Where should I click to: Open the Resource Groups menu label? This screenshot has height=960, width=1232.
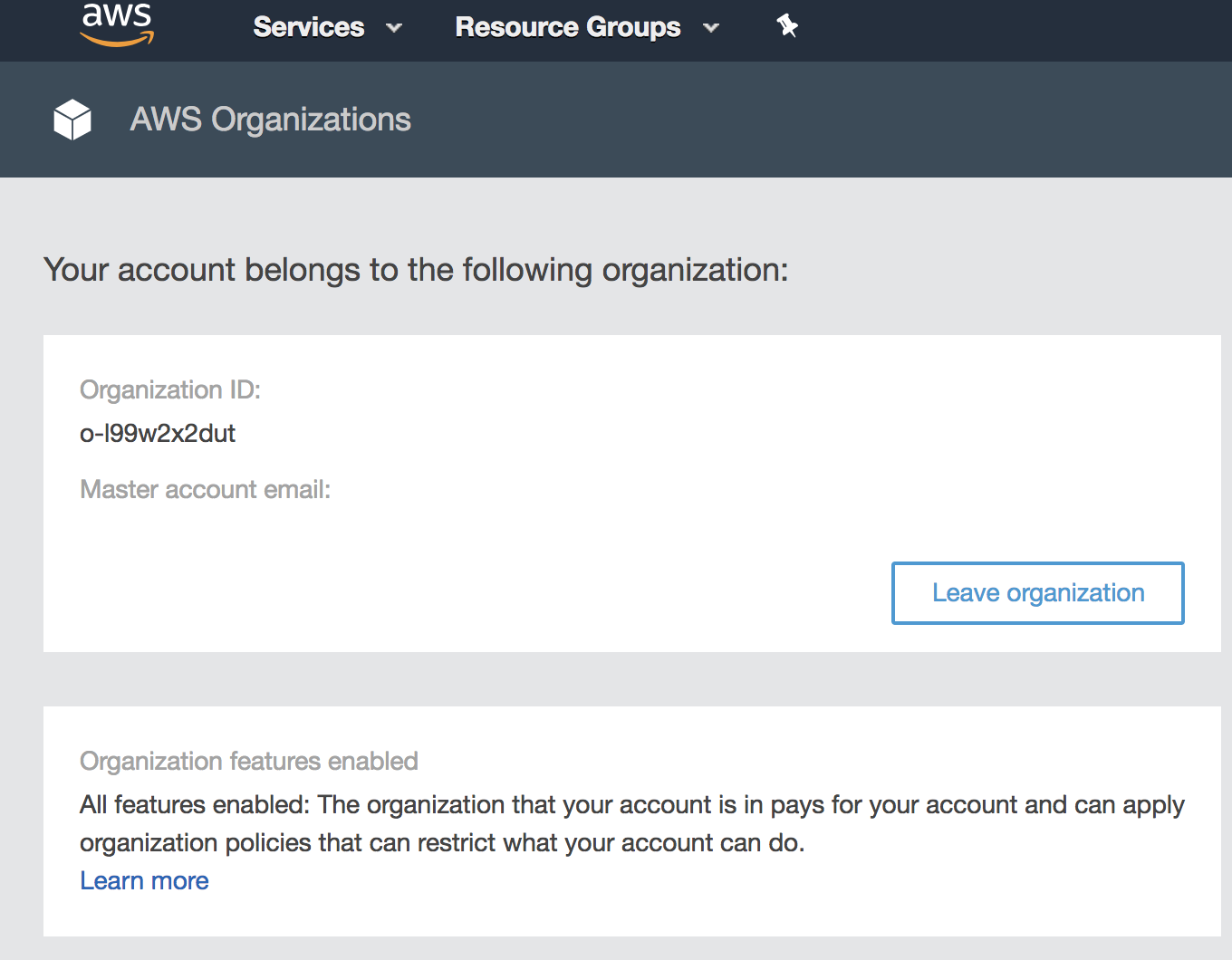point(567,27)
